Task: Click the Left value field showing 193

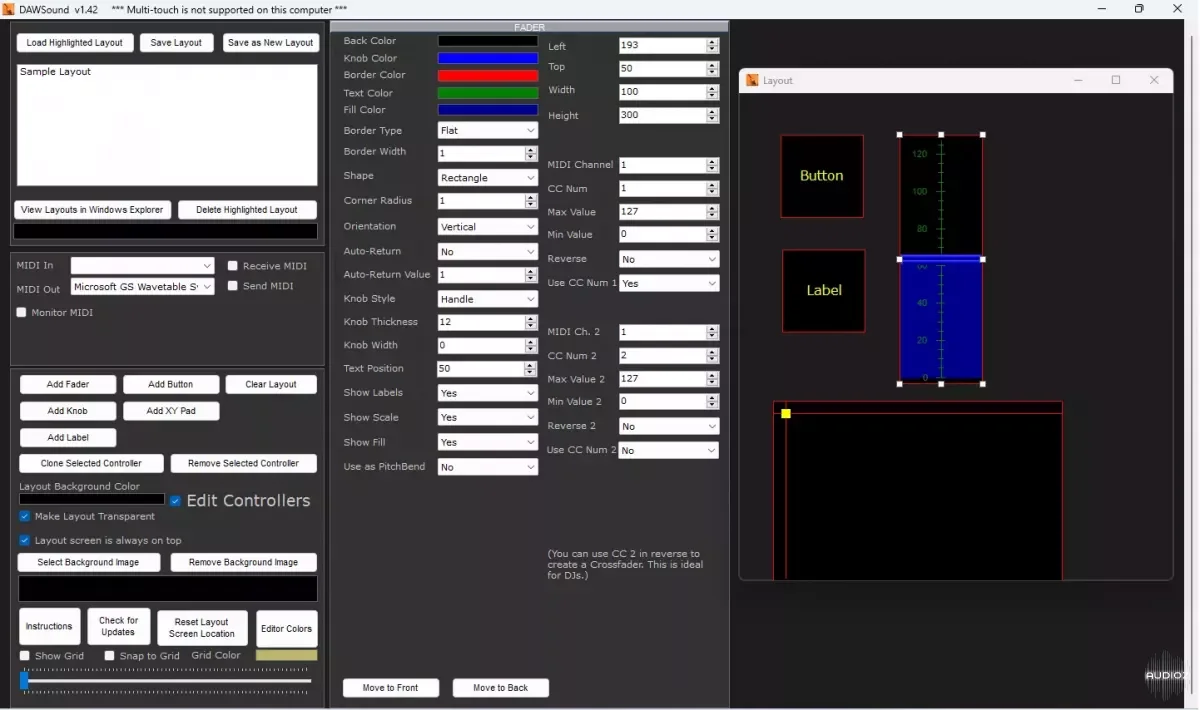Action: tap(663, 46)
